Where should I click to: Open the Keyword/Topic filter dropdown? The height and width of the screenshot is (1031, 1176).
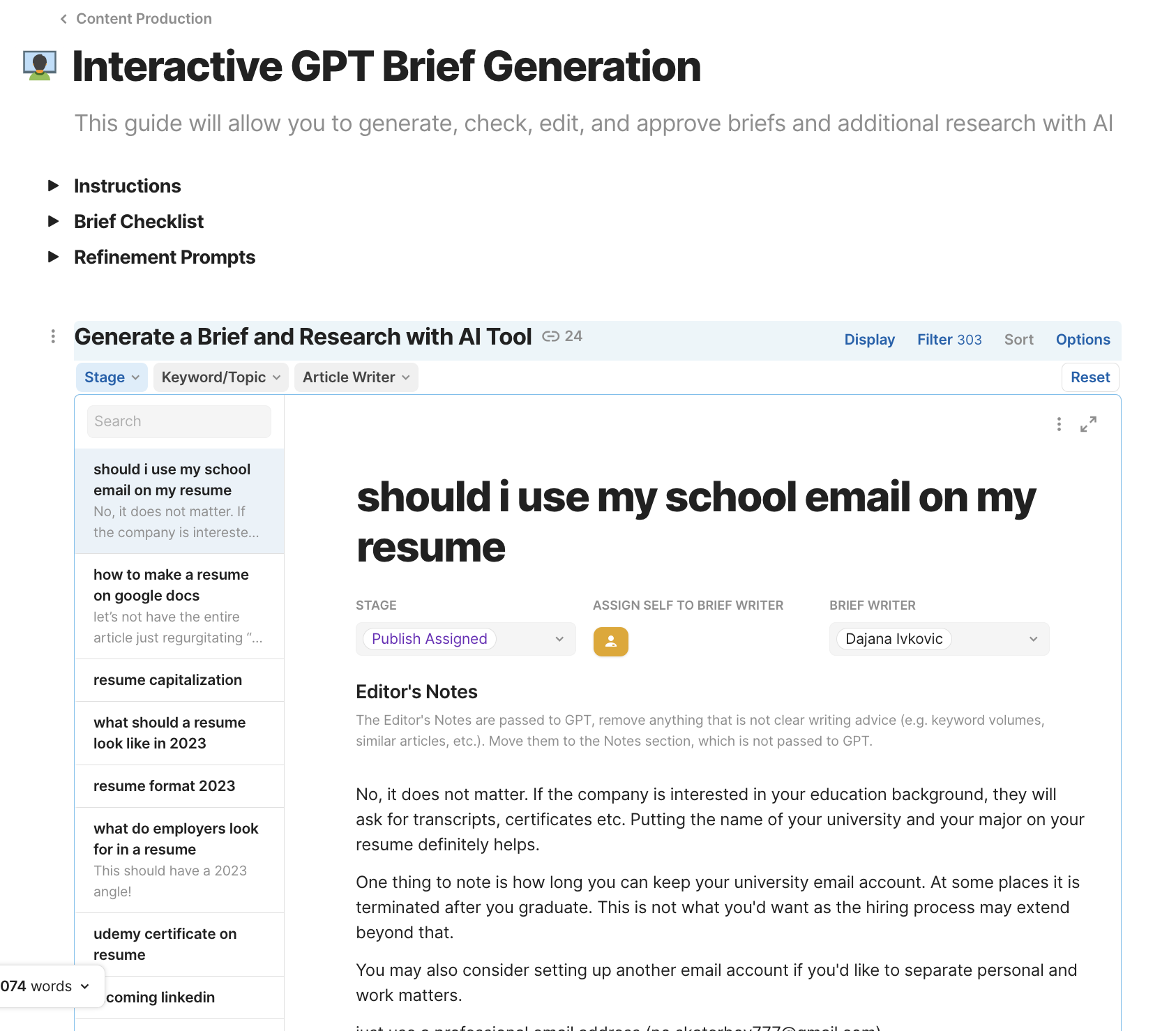[220, 377]
